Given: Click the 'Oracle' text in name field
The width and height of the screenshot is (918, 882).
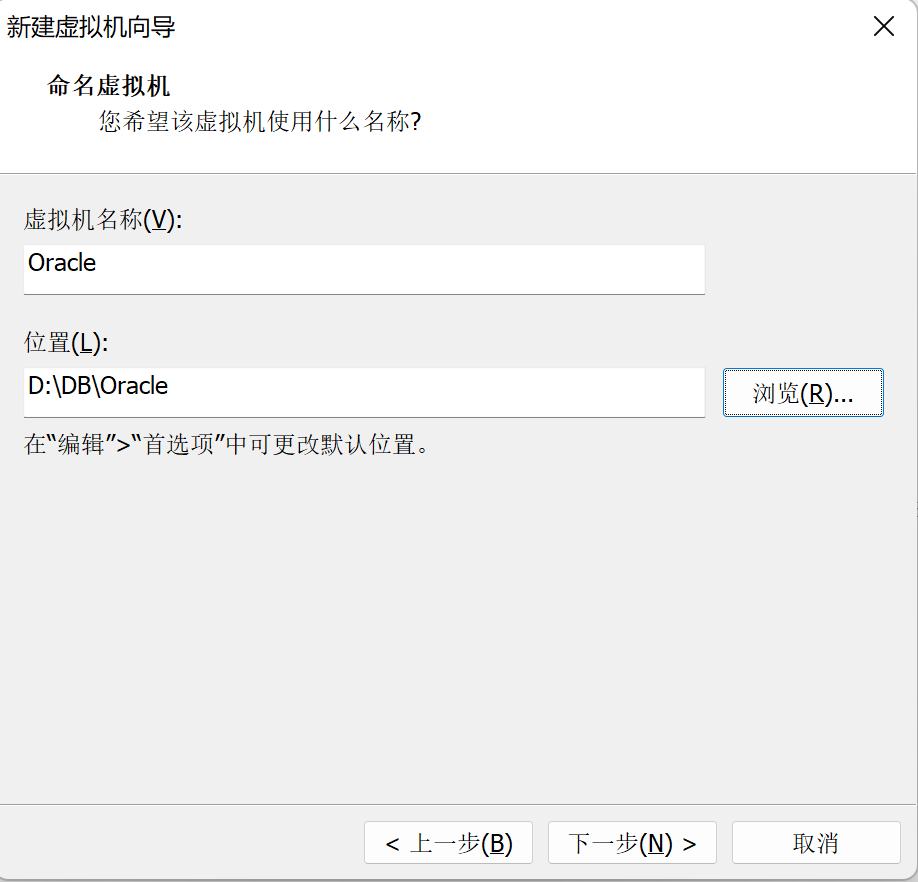Looking at the screenshot, I should 62,264.
